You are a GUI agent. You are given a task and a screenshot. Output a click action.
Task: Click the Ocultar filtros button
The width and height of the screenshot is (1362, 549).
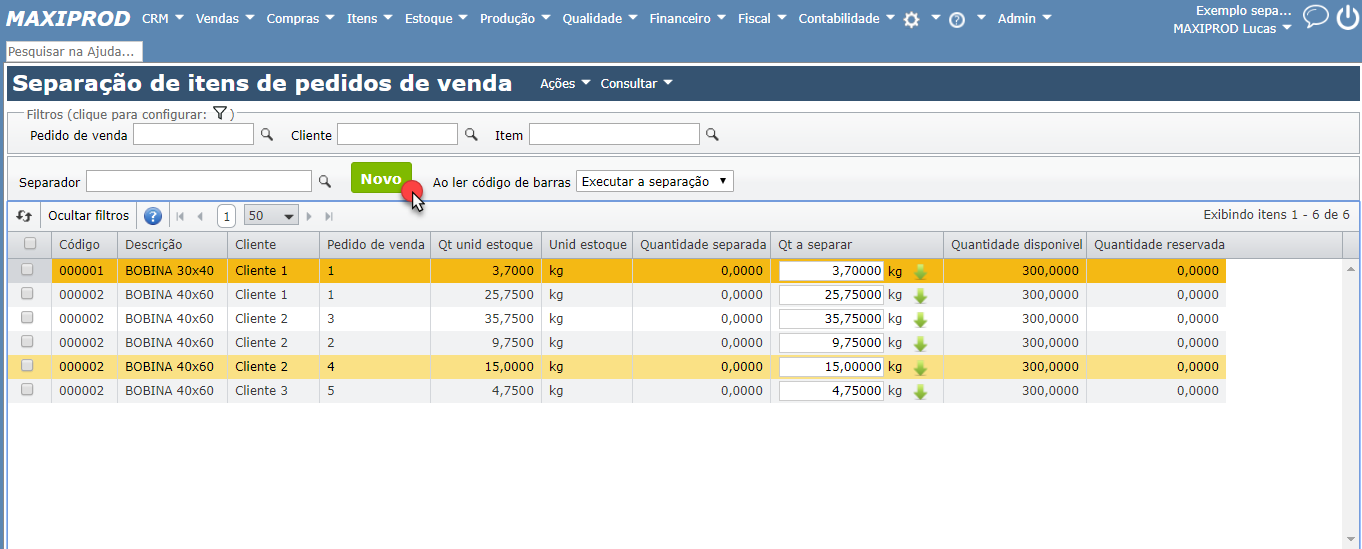(x=89, y=216)
